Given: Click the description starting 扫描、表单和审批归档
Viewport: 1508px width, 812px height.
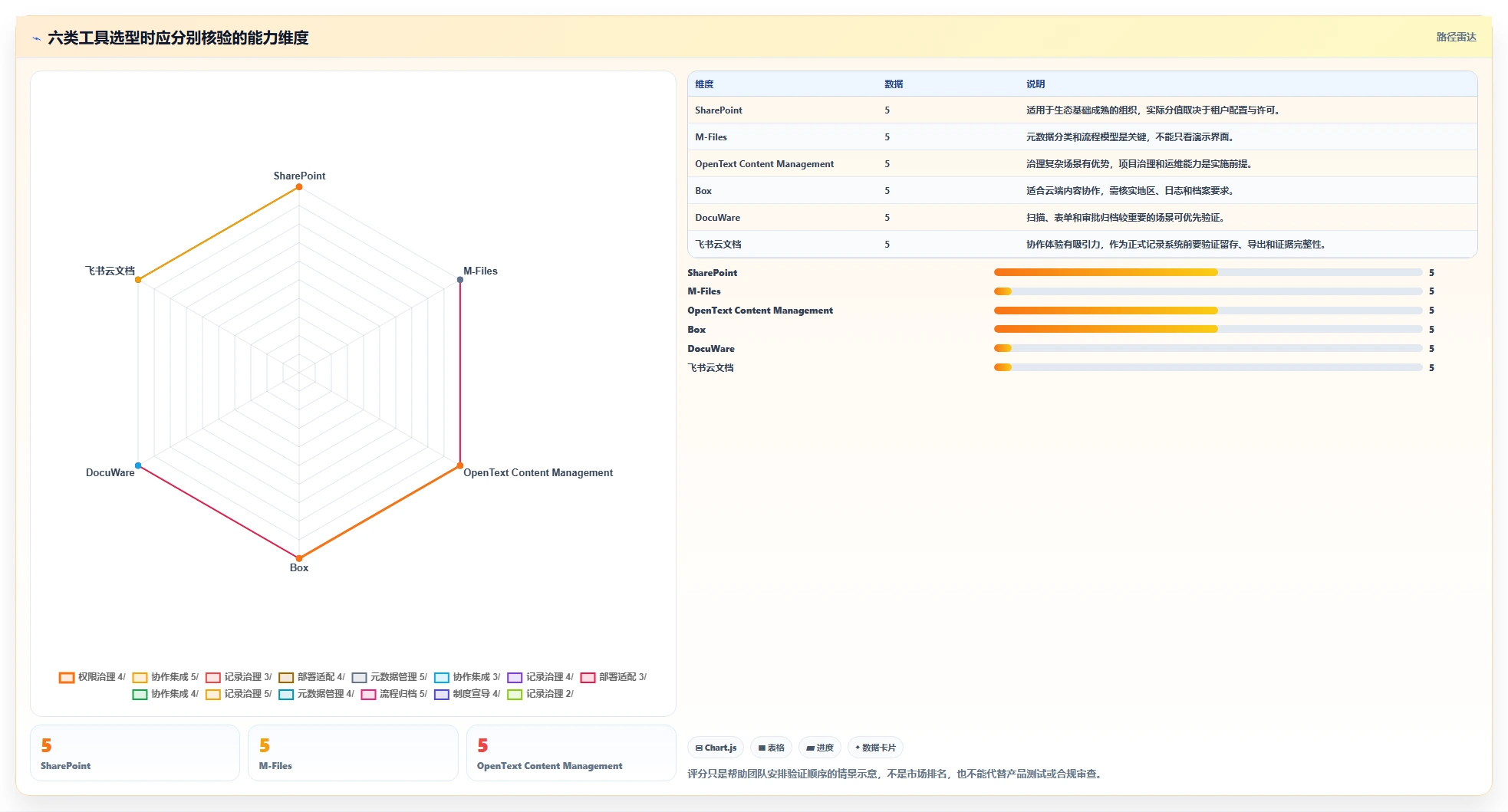Looking at the screenshot, I should 1126,218.
